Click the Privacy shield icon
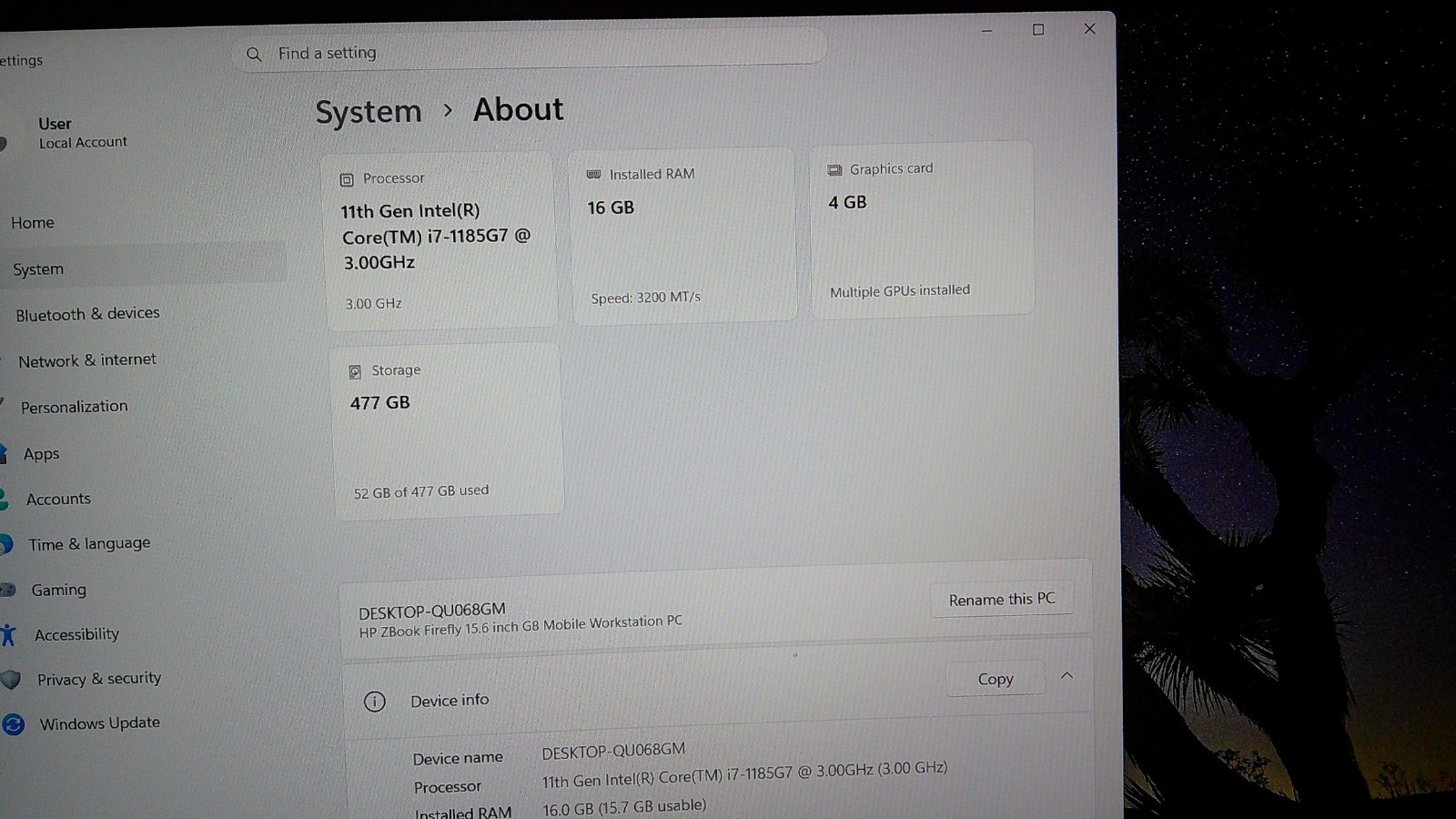 [11, 680]
